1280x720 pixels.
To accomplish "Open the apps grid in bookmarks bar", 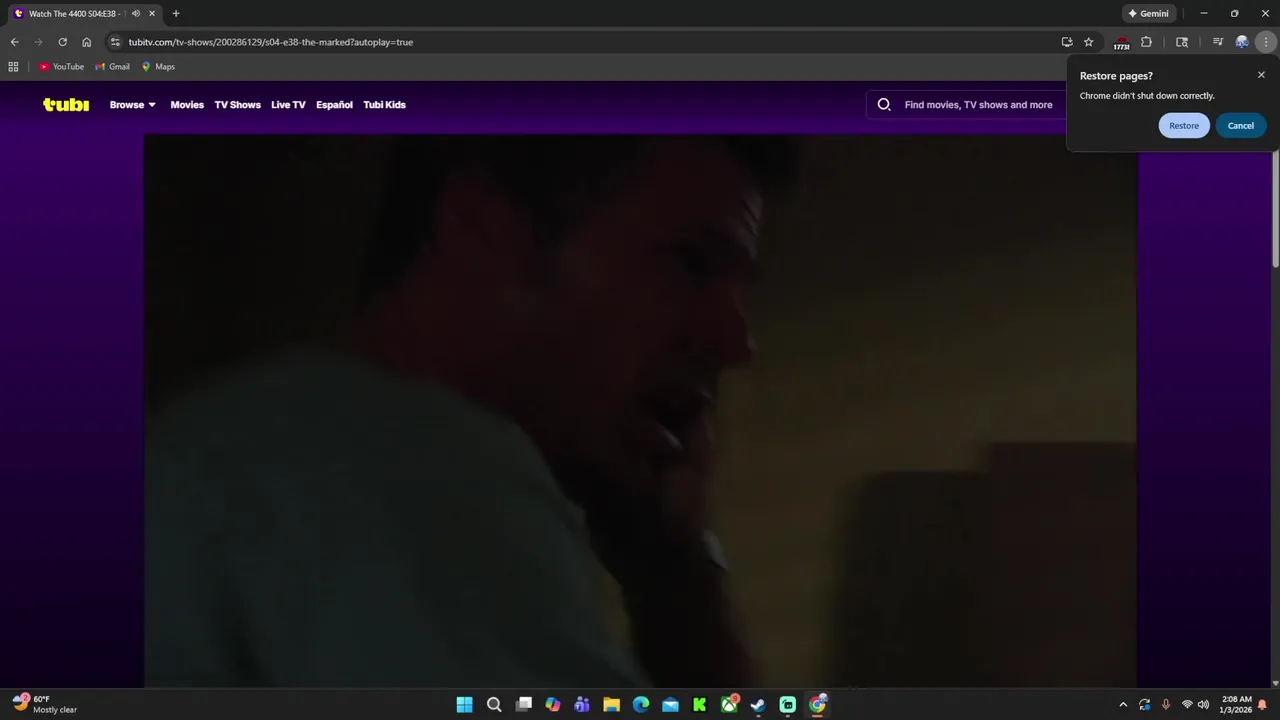I will tap(13, 67).
